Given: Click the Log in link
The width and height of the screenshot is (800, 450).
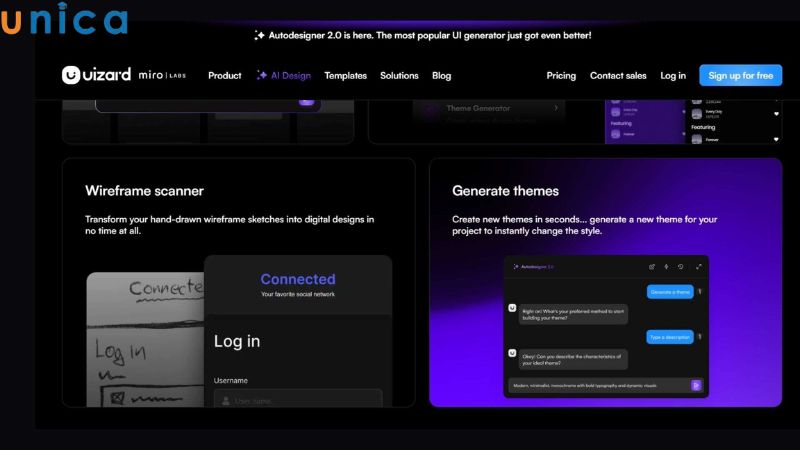Looking at the screenshot, I should pos(673,76).
